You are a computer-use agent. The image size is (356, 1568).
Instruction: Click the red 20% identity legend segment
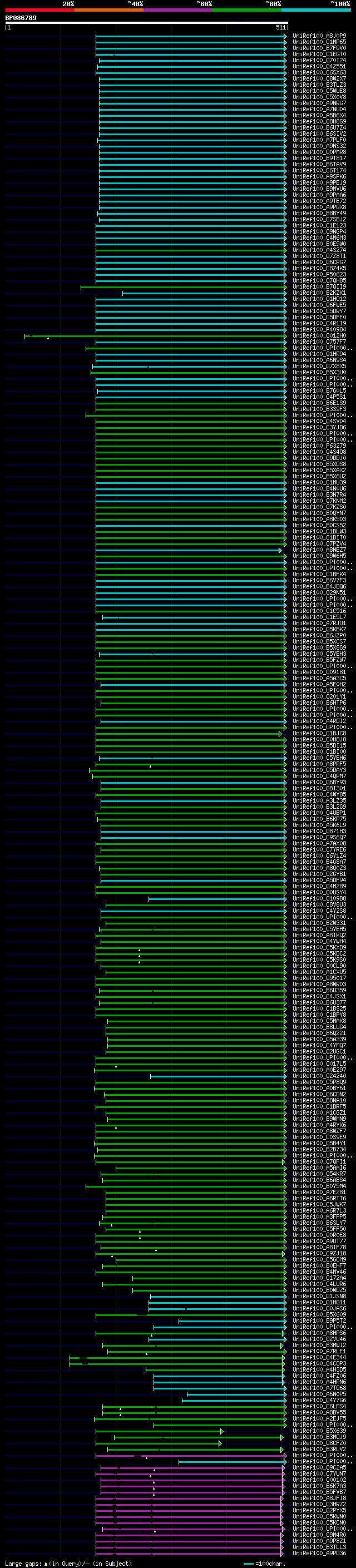(39, 10)
